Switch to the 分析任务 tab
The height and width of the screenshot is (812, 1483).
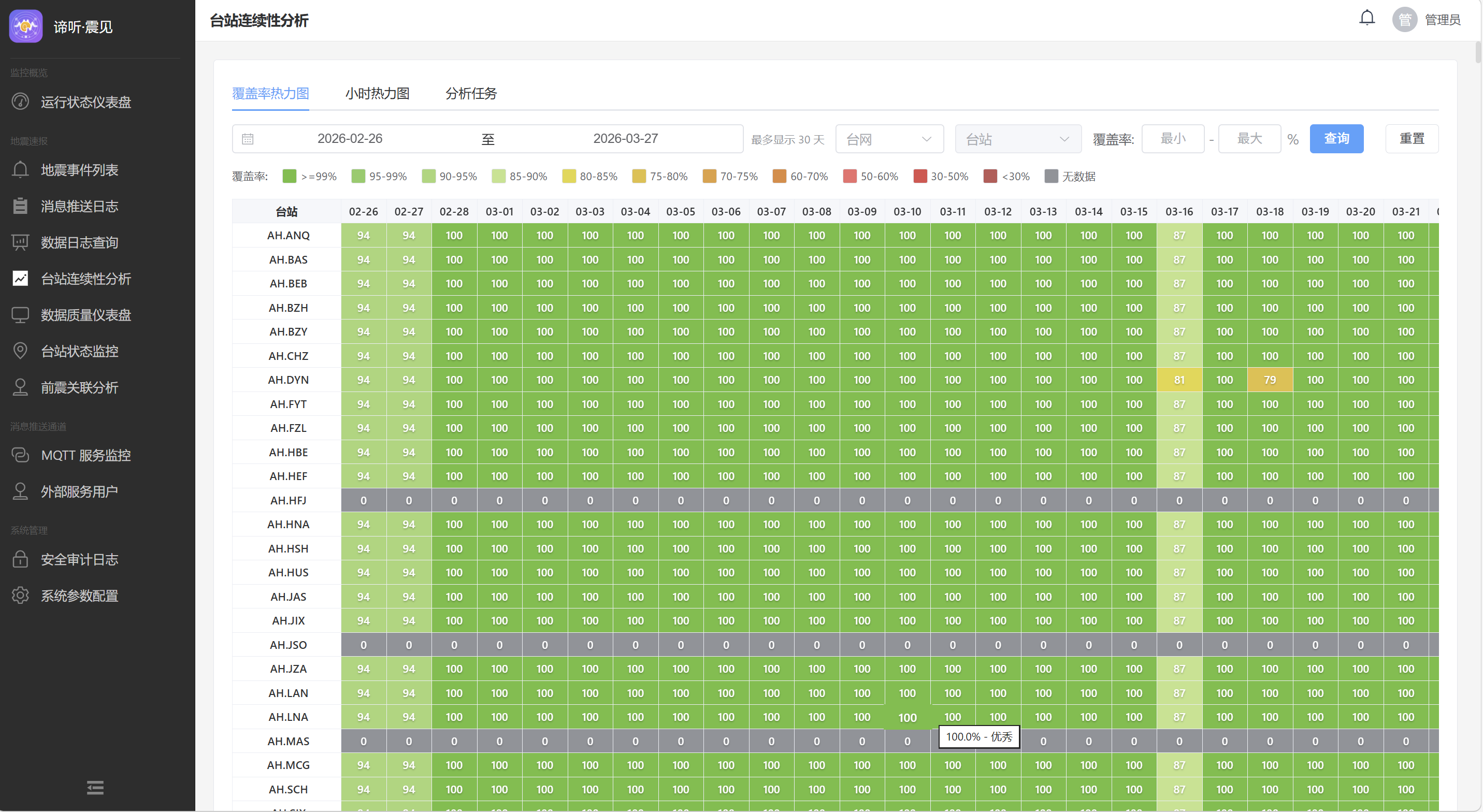coord(471,93)
